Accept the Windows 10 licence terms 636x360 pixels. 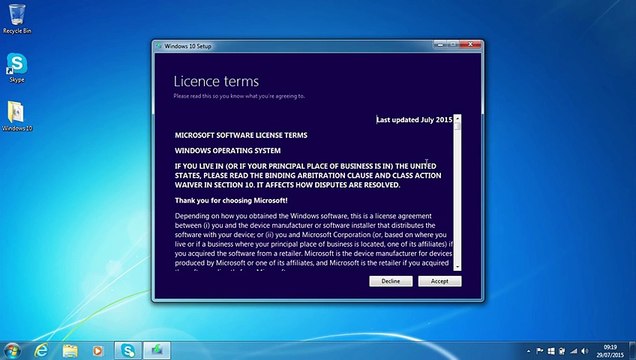point(440,281)
